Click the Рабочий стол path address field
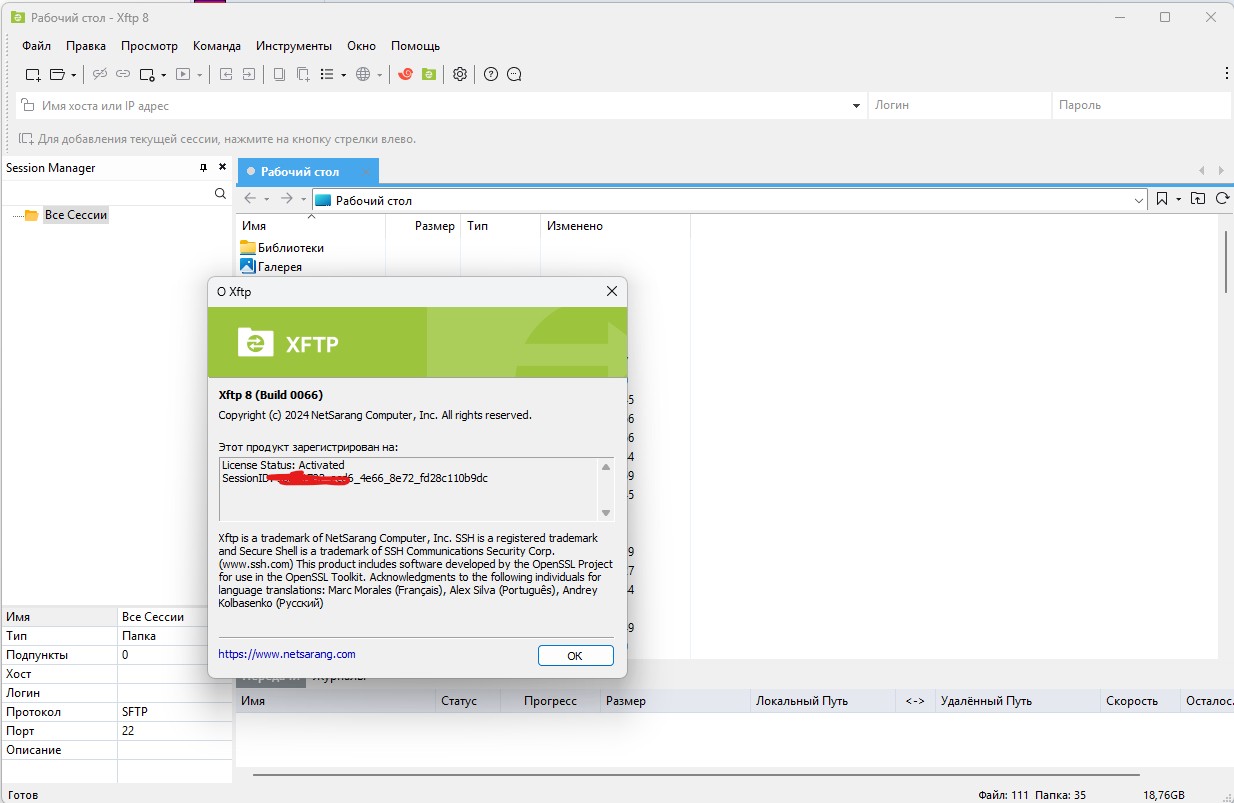The height and width of the screenshot is (803, 1234). tap(730, 200)
